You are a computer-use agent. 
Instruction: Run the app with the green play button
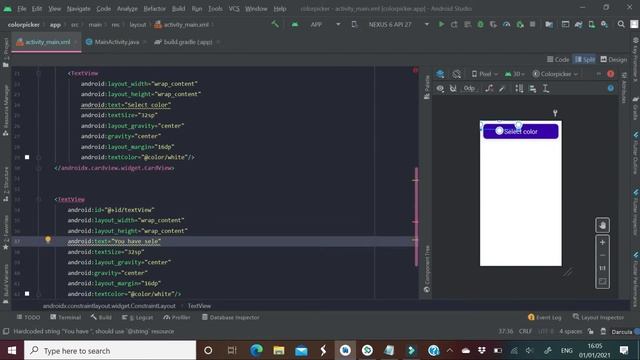(x=441, y=24)
